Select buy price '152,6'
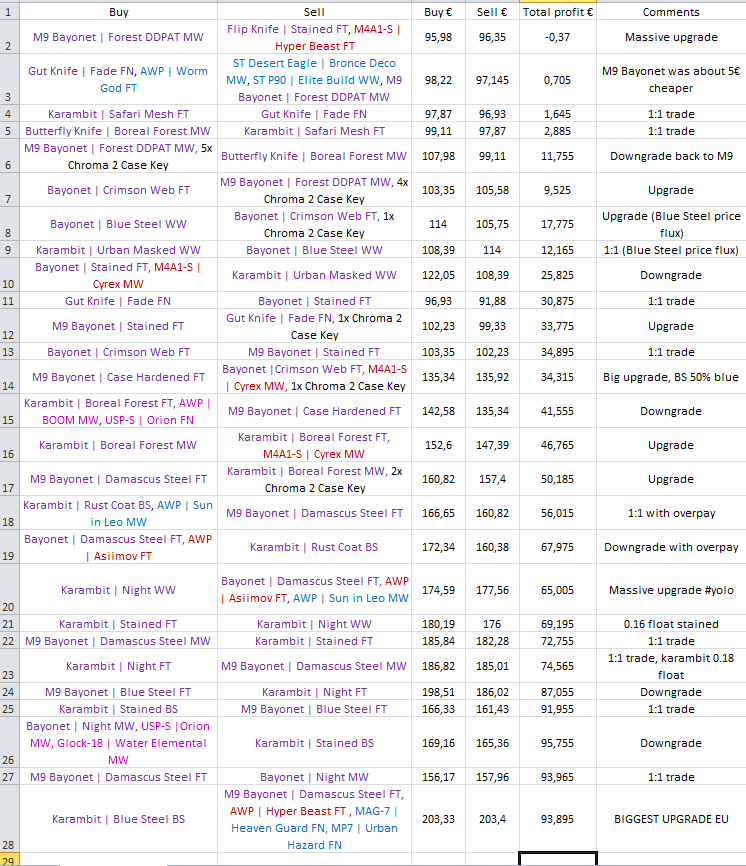Viewport: 746px width, 866px height. (438, 445)
